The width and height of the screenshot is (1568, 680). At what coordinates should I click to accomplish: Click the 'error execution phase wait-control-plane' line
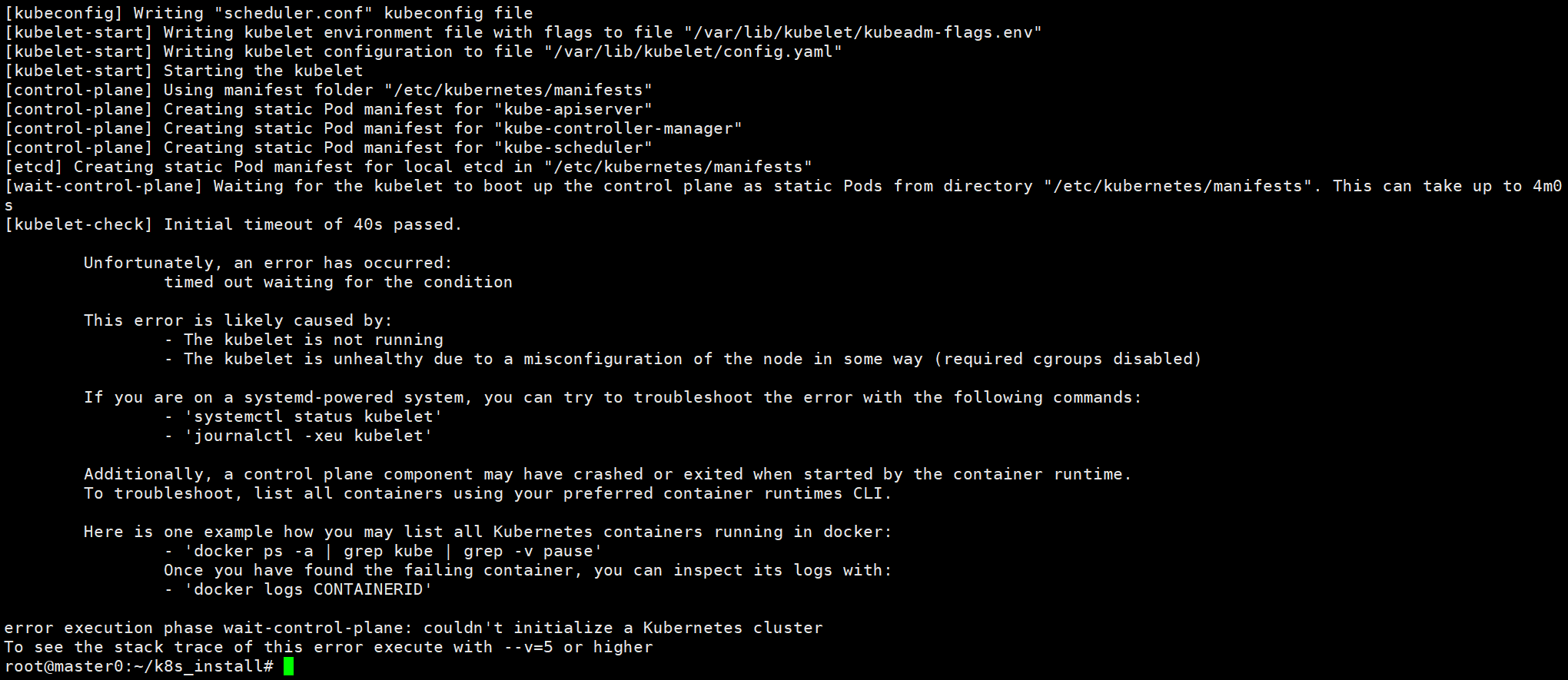tap(414, 628)
